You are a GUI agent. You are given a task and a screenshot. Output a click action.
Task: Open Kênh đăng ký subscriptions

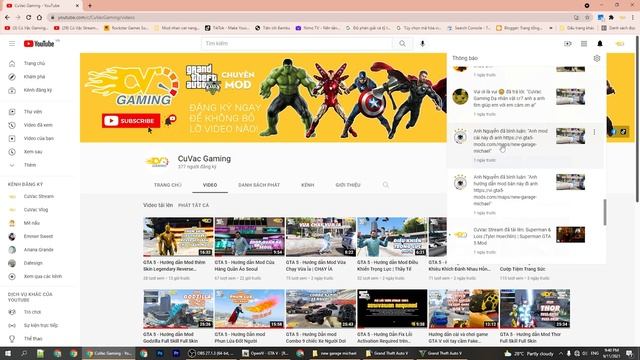39,90
